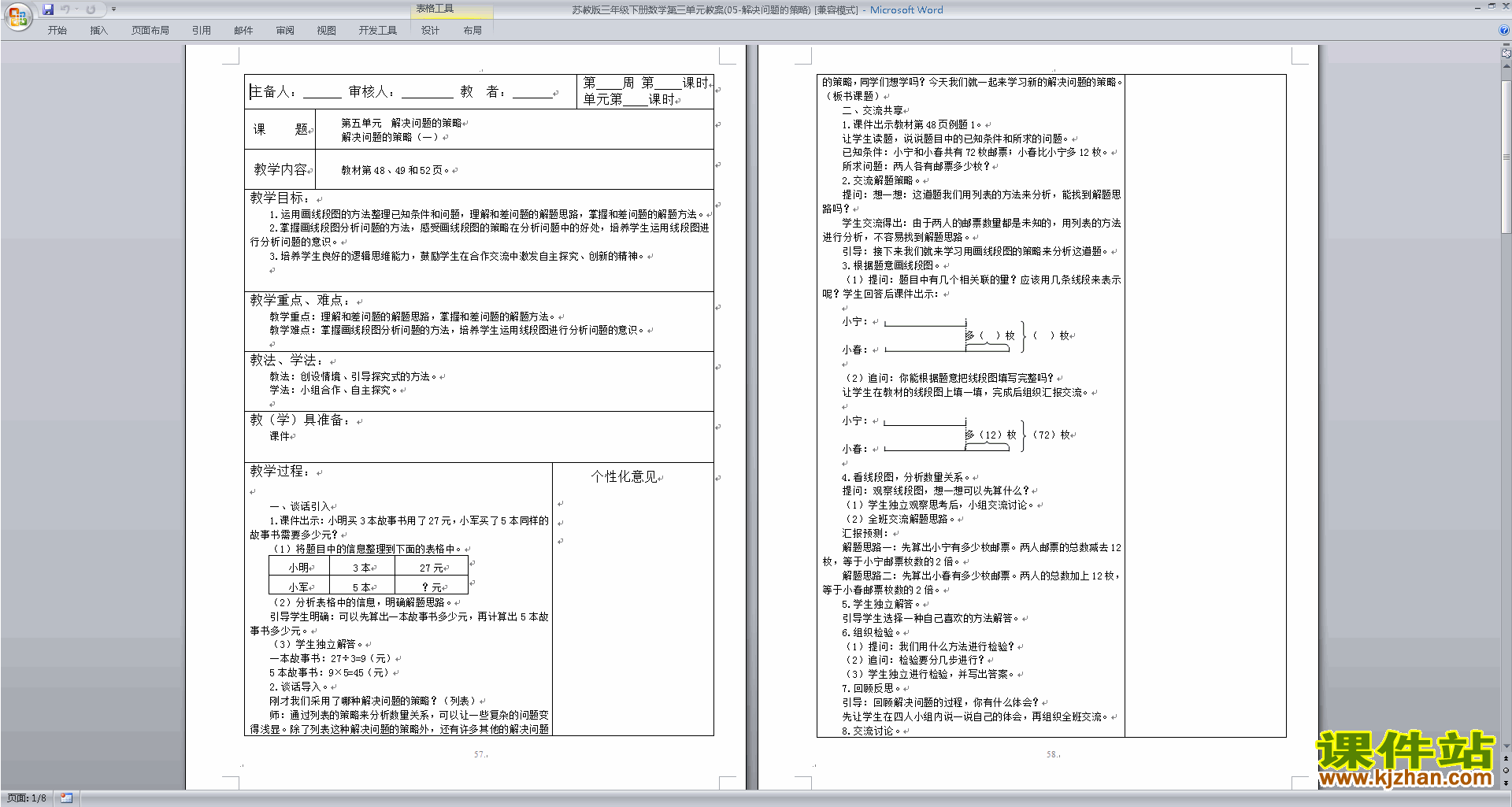The width and height of the screenshot is (1512, 807).
Task: Click the heading 教学目标：
Action: click(x=280, y=198)
